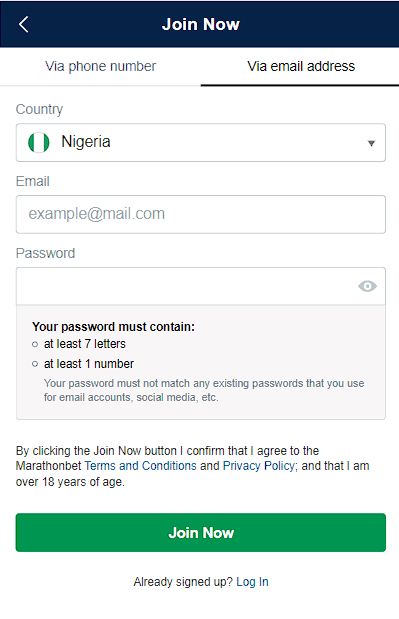The width and height of the screenshot is (399, 619).
Task: Click the bullet beside 'at least 1 number'
Action: click(x=35, y=364)
